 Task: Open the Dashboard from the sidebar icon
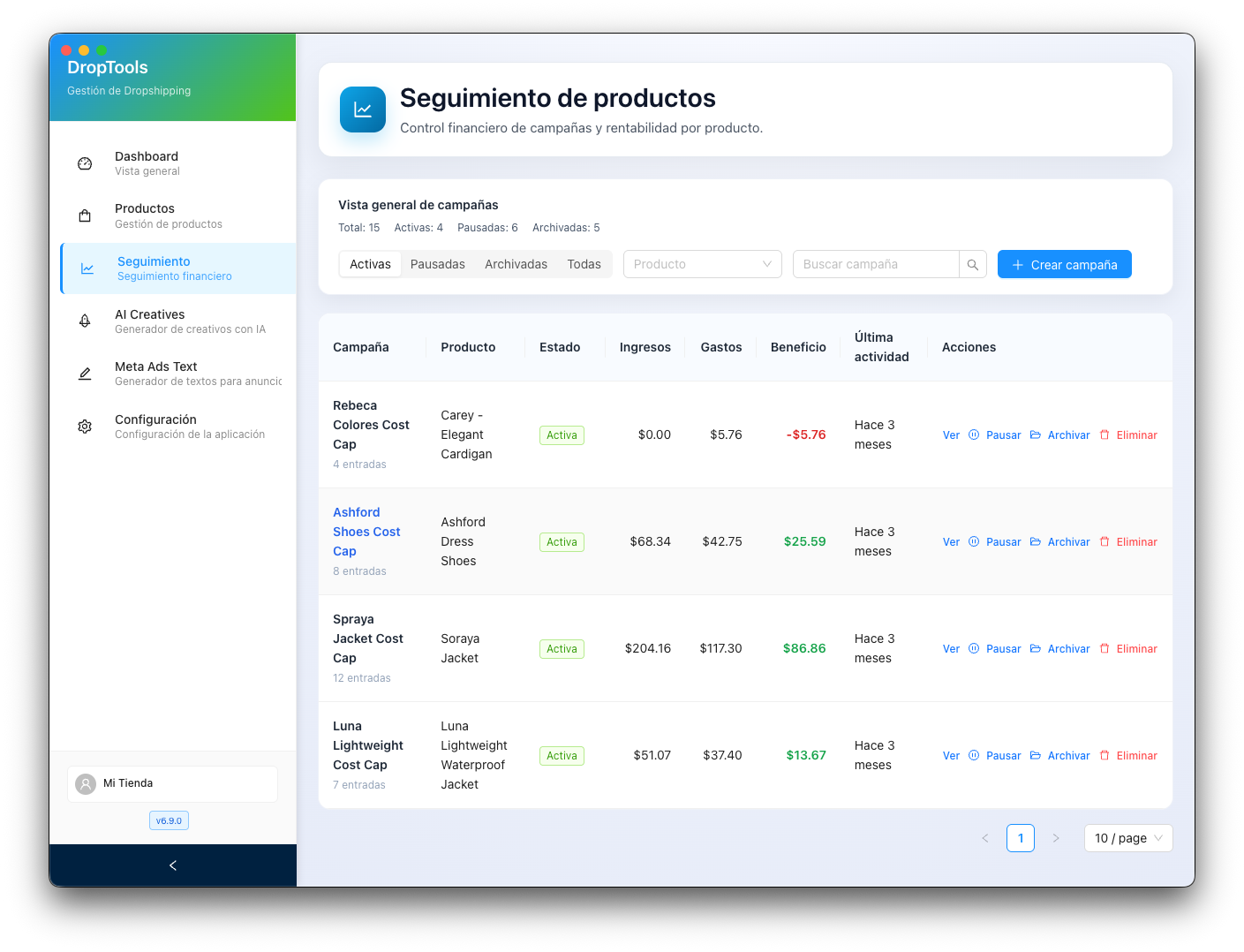point(84,162)
